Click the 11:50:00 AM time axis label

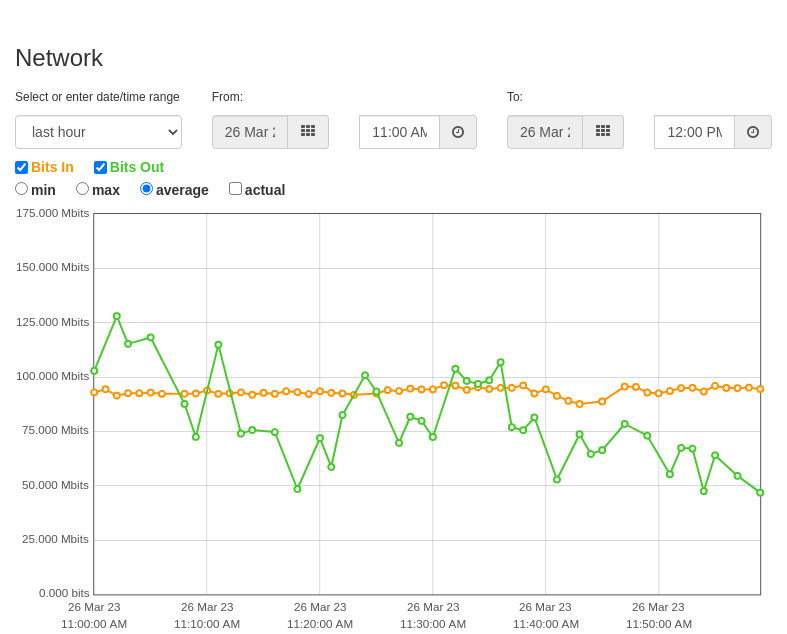coord(659,624)
